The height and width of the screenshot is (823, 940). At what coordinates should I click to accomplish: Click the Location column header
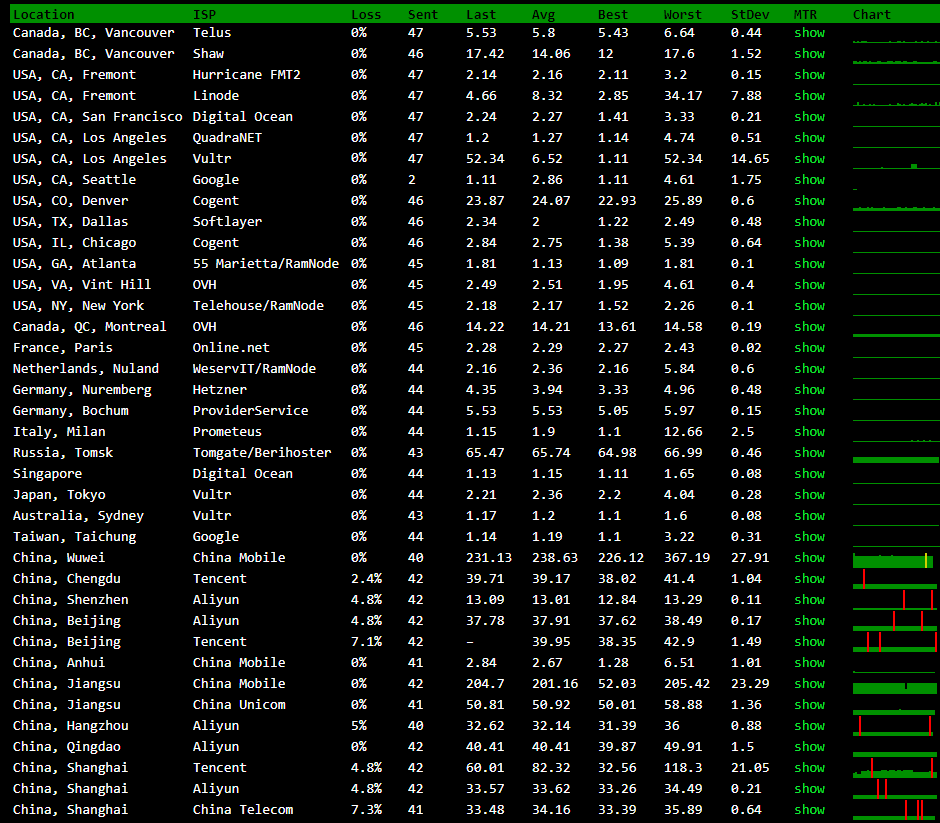click(44, 14)
